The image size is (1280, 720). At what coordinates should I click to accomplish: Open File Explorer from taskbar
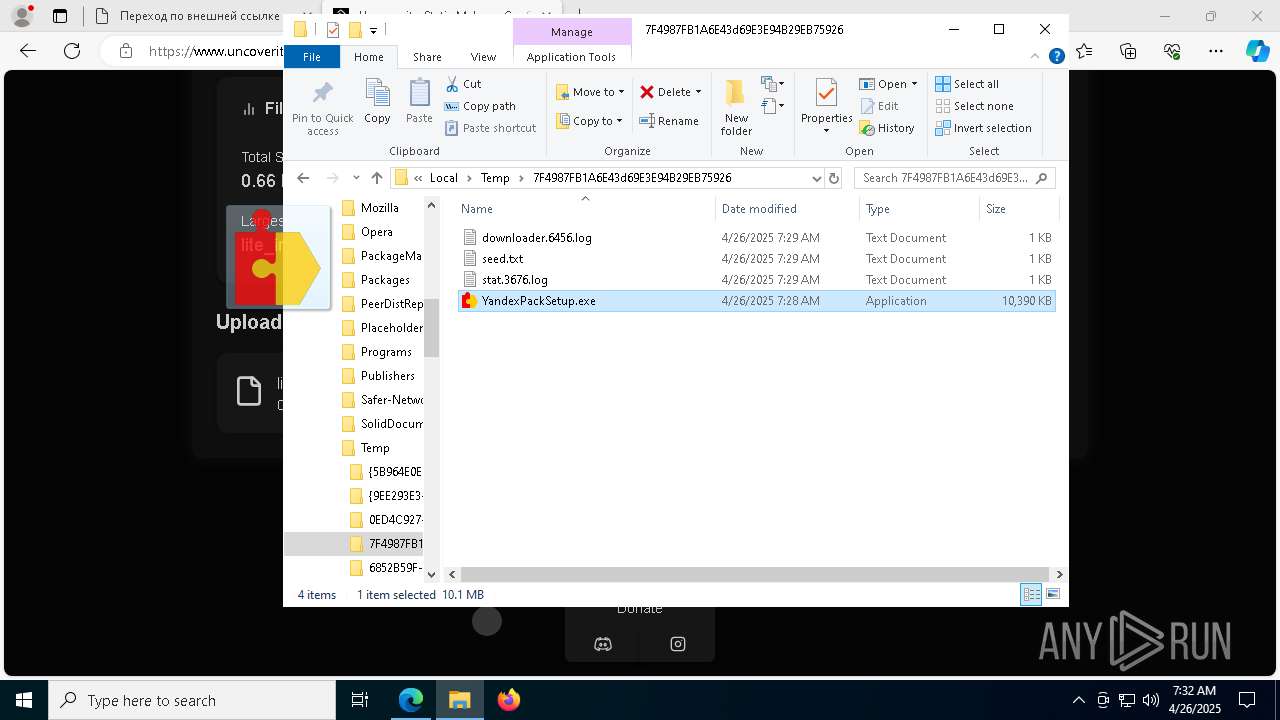pos(460,700)
